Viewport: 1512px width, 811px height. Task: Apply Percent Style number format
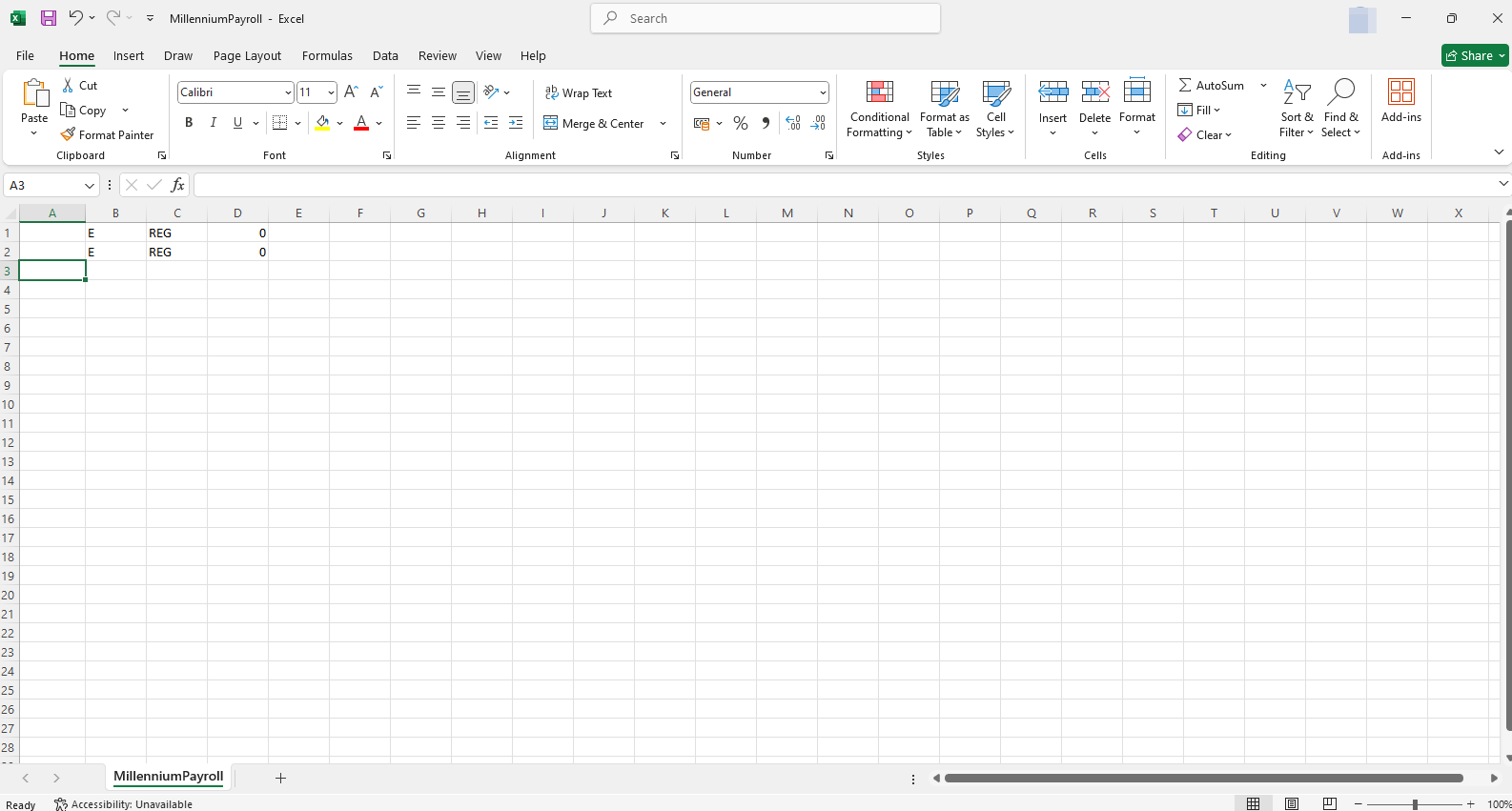(x=741, y=123)
